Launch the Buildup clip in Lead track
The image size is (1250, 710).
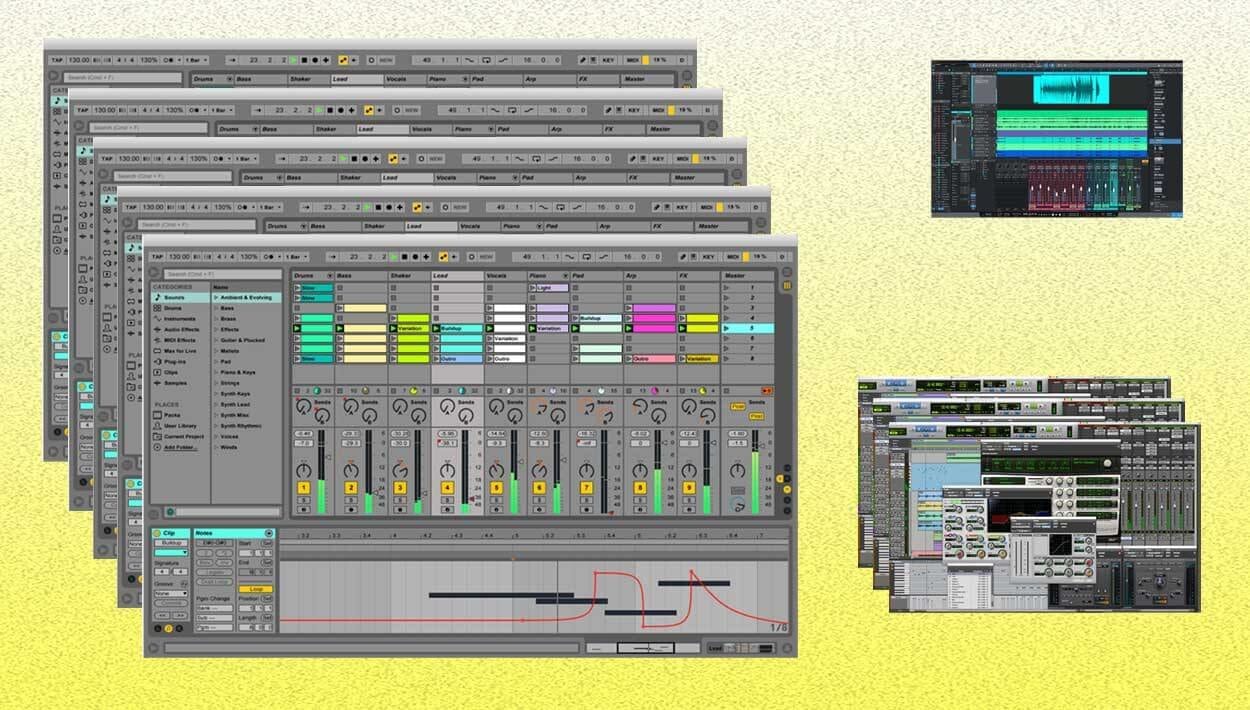437,328
